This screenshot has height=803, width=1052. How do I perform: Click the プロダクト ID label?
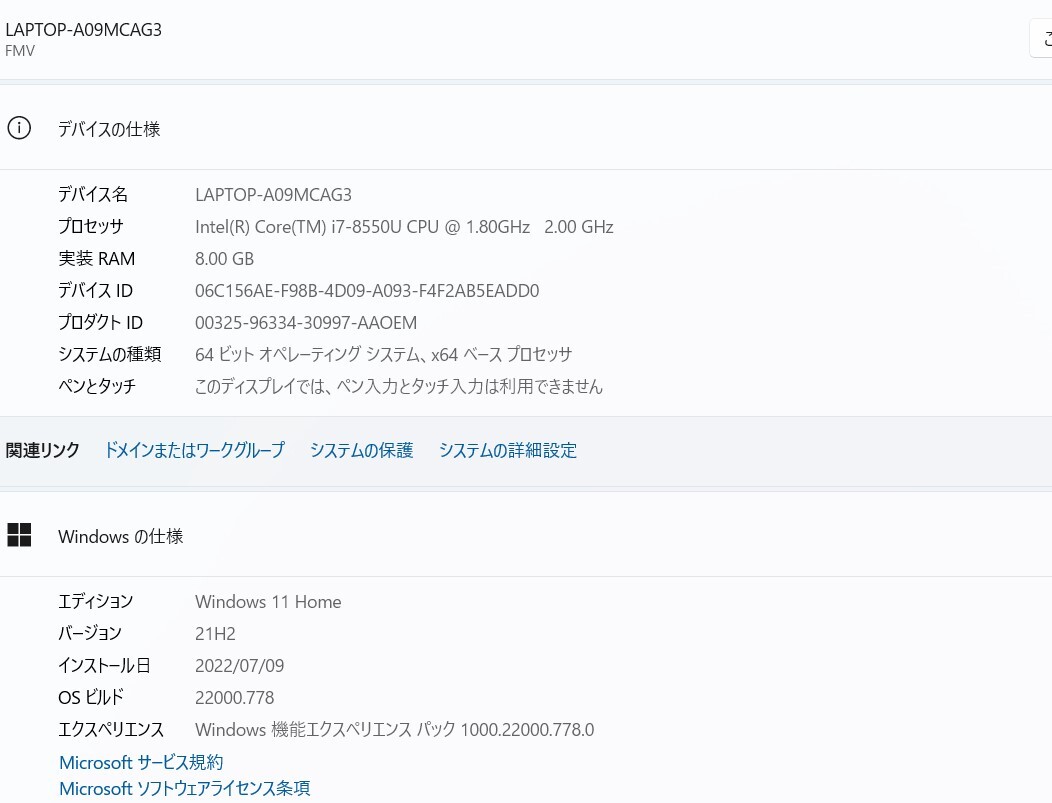tap(100, 323)
